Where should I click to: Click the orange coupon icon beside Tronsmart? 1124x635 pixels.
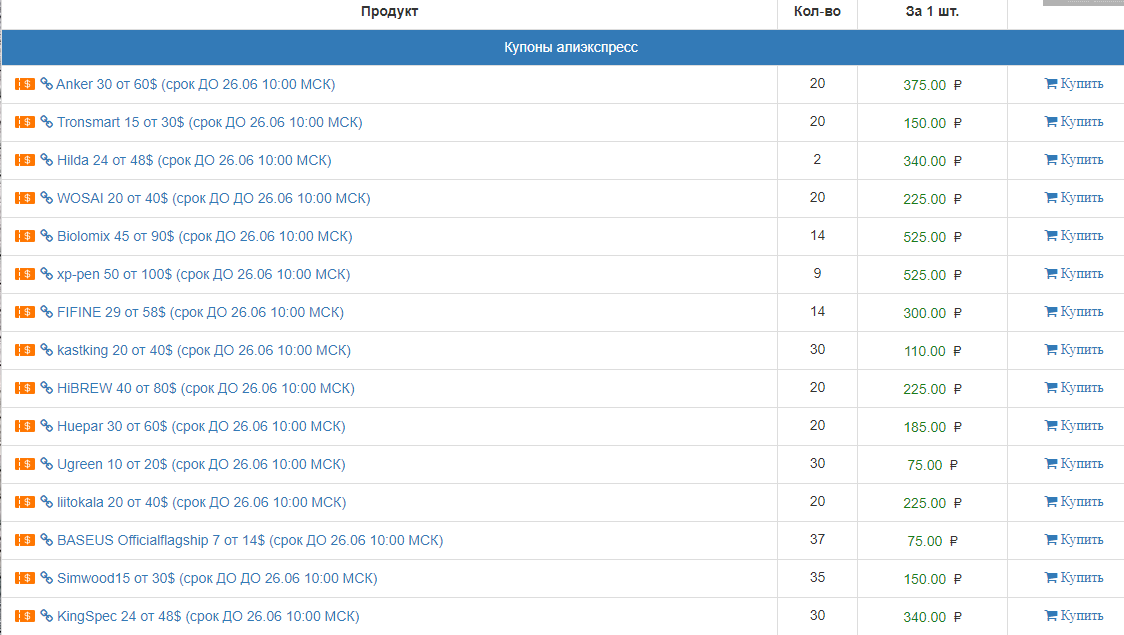24,122
